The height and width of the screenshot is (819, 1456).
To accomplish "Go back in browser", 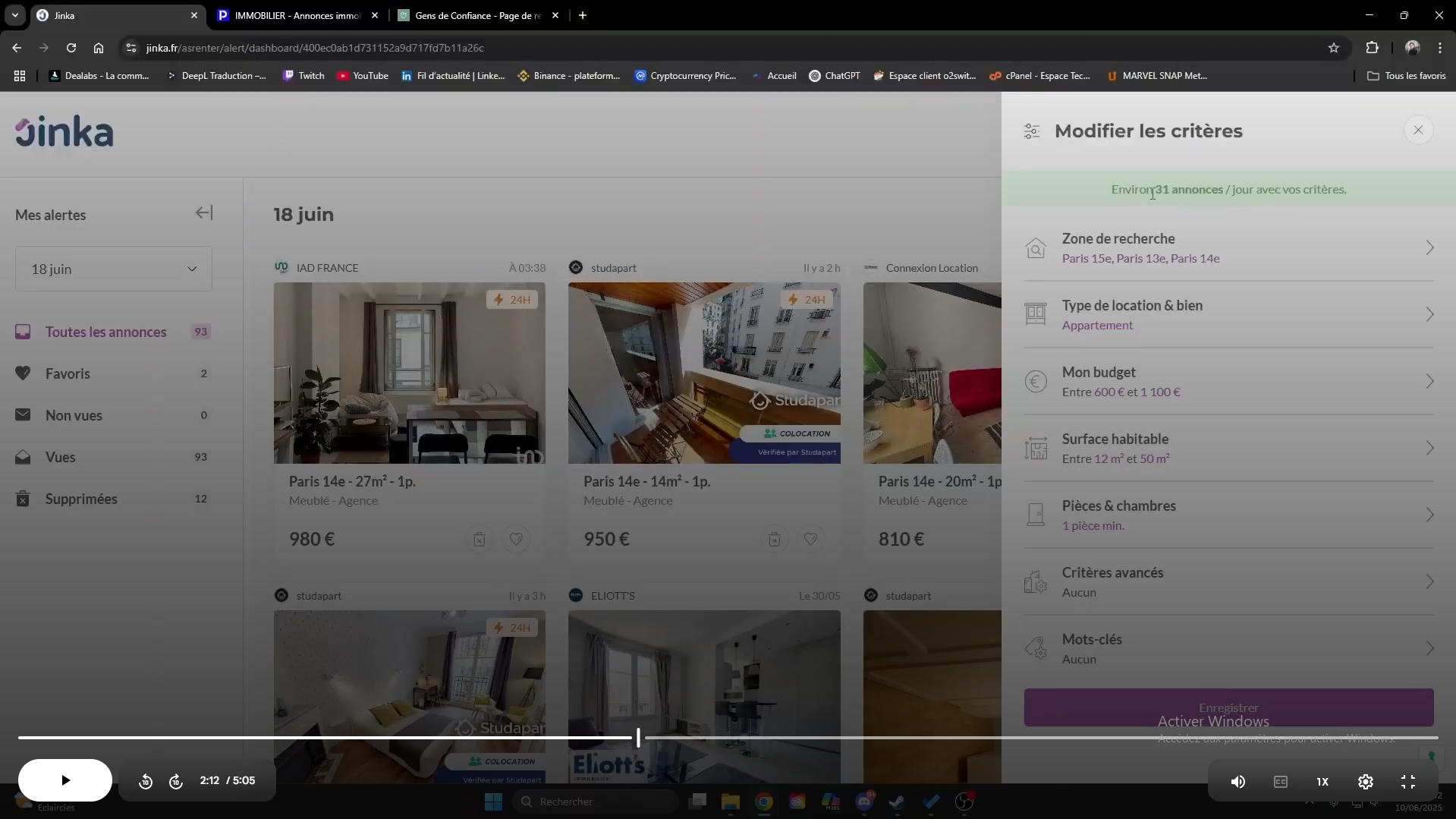I will [x=17, y=48].
